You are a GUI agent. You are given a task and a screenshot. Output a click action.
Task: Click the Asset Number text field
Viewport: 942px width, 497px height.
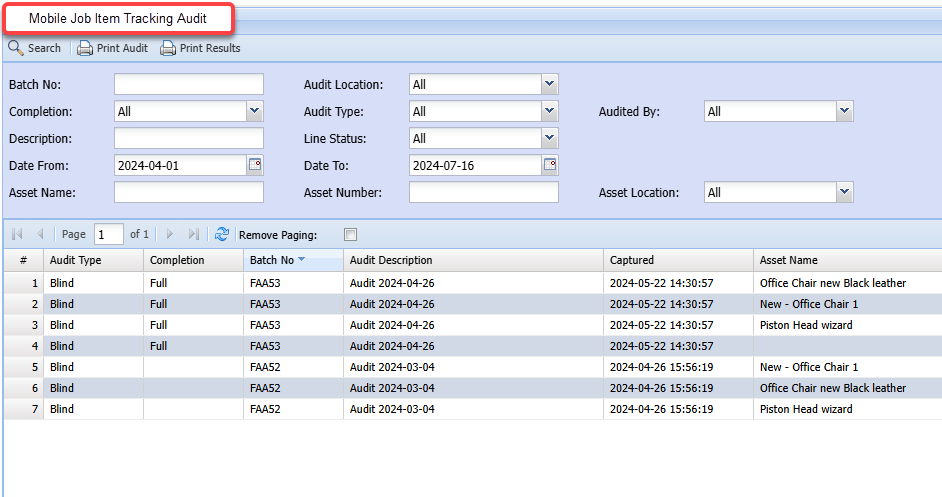click(484, 192)
